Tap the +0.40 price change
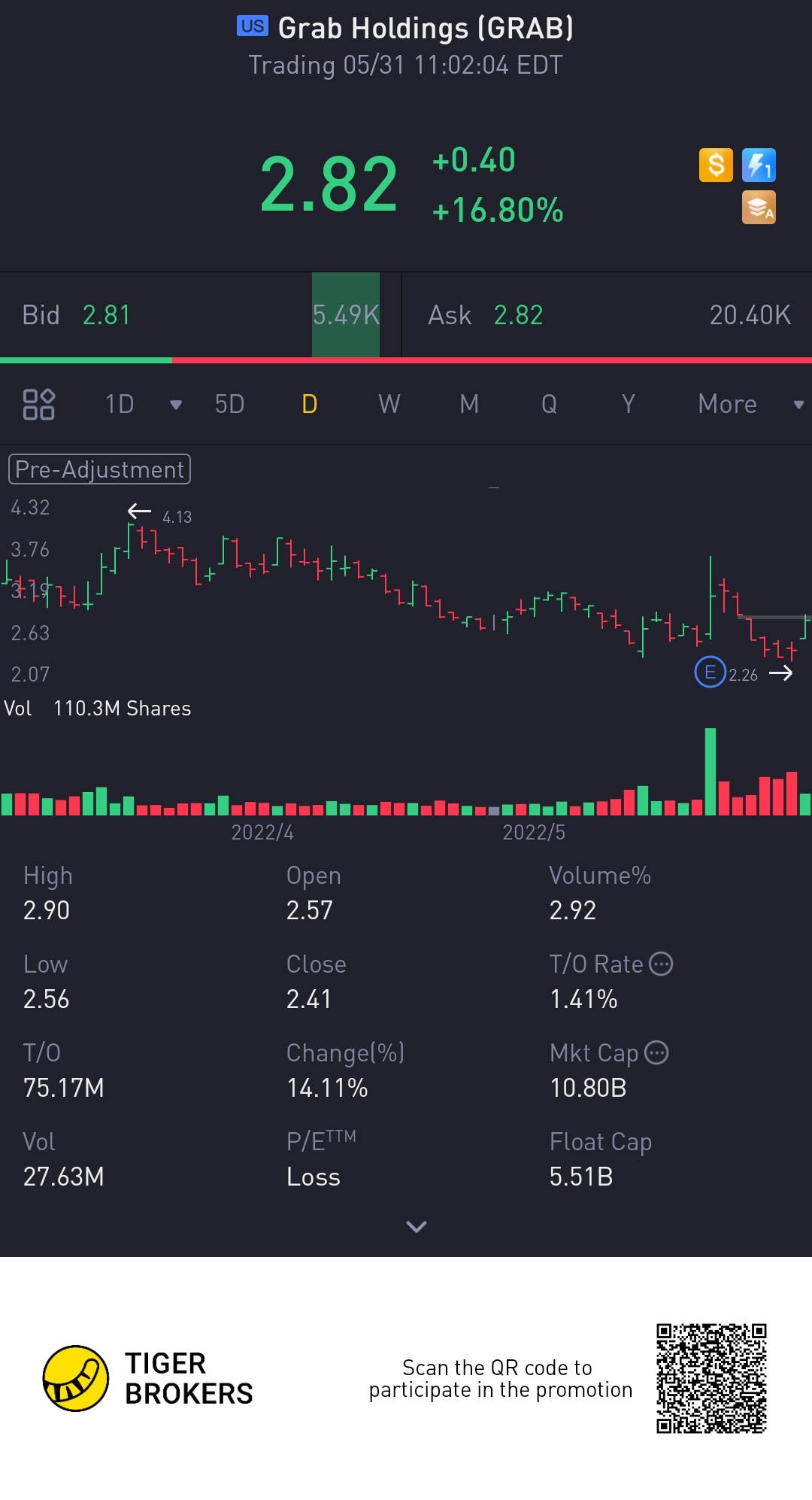 [x=474, y=160]
